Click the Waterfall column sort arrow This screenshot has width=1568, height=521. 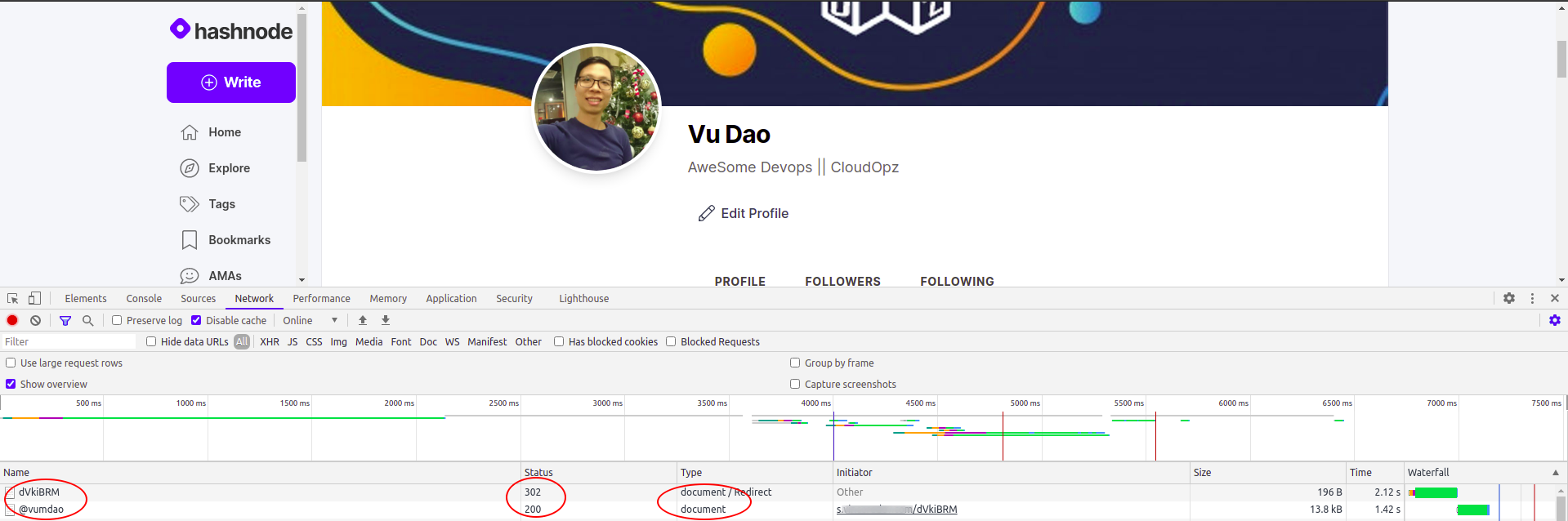1556,472
